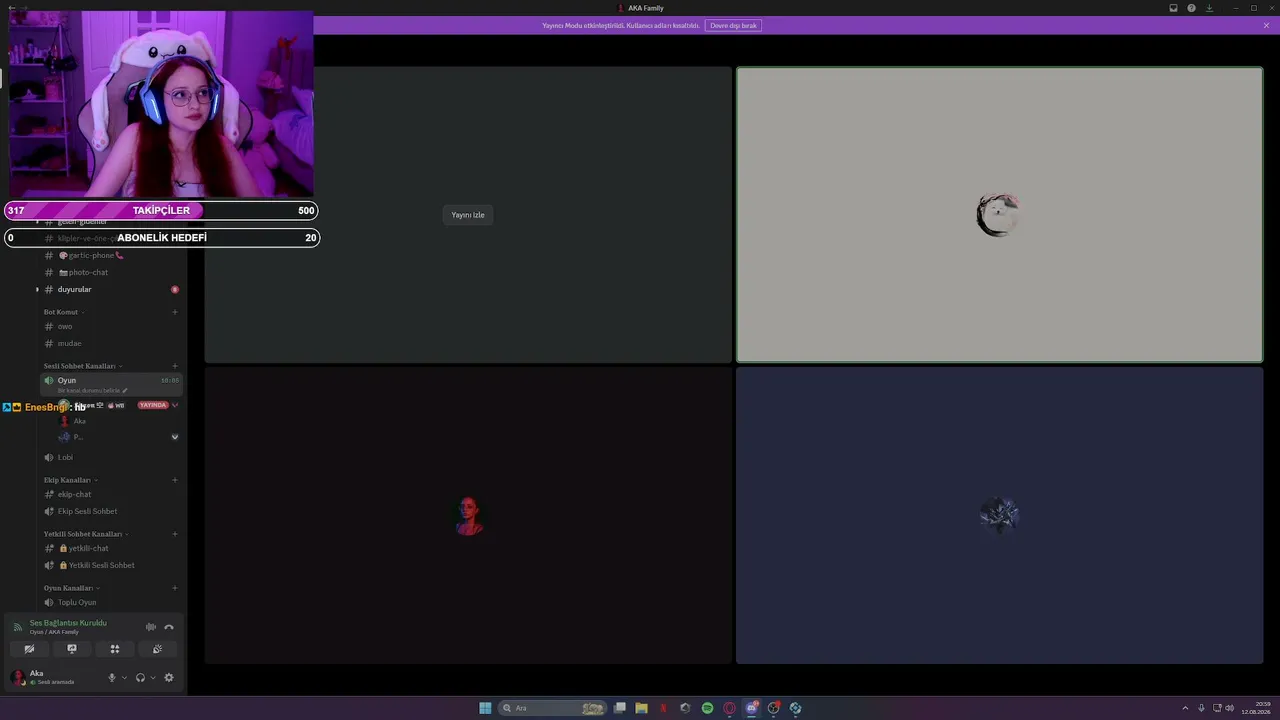Click the 'Yayını izle' button

[467, 215]
